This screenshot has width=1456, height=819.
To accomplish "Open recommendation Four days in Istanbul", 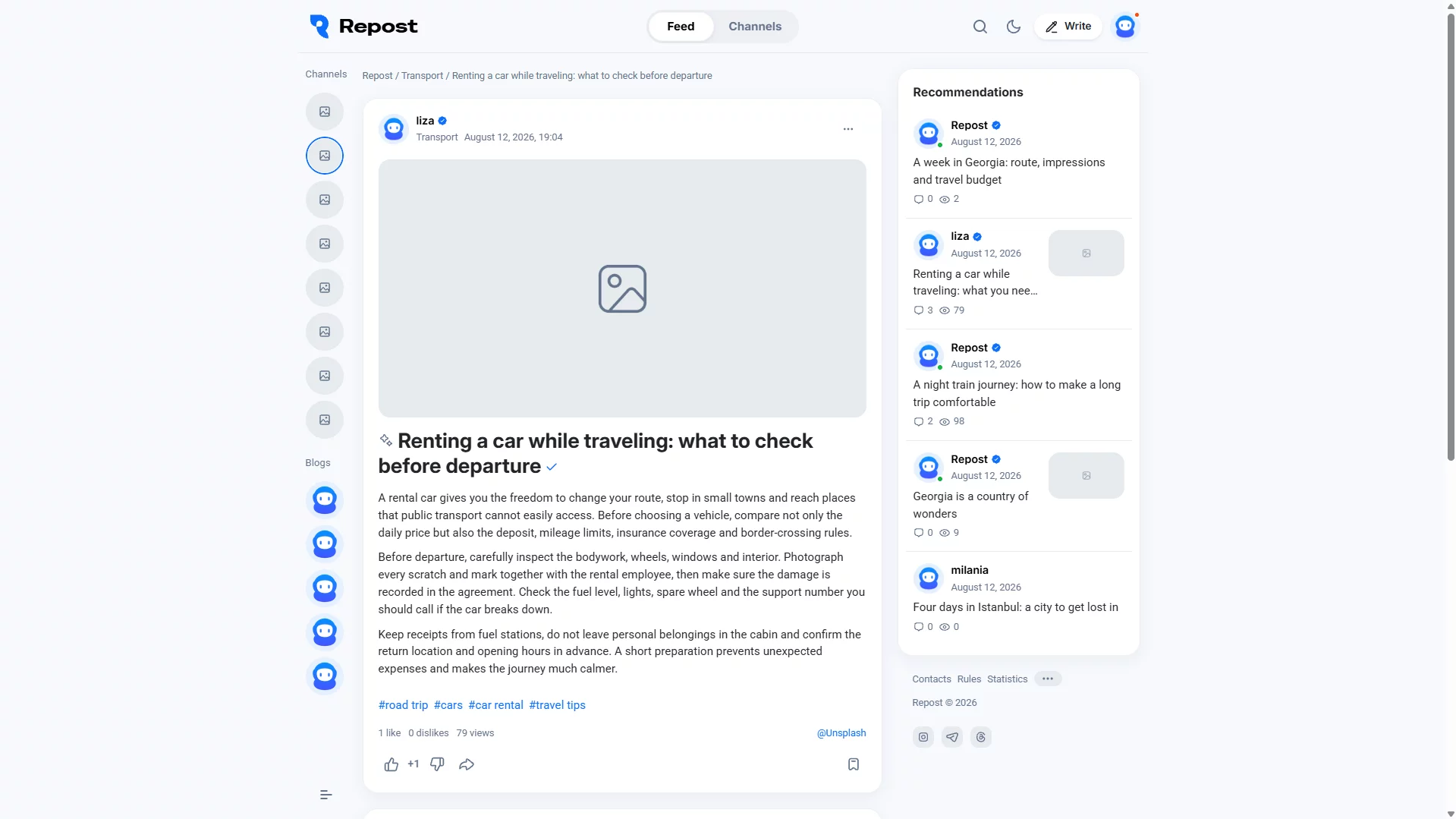I will (1015, 607).
